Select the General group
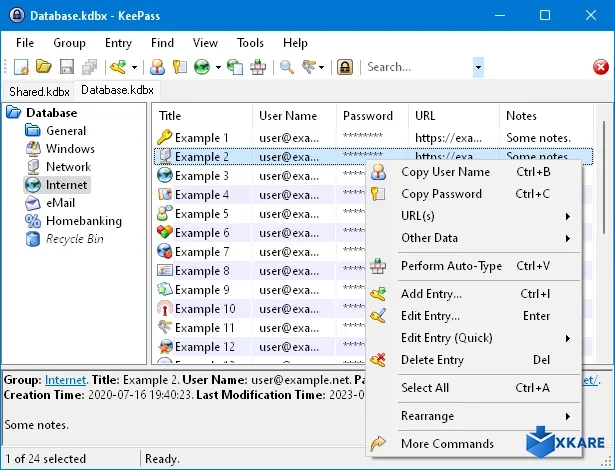Viewport: 615px width, 470px height. pyautogui.click(x=66, y=131)
